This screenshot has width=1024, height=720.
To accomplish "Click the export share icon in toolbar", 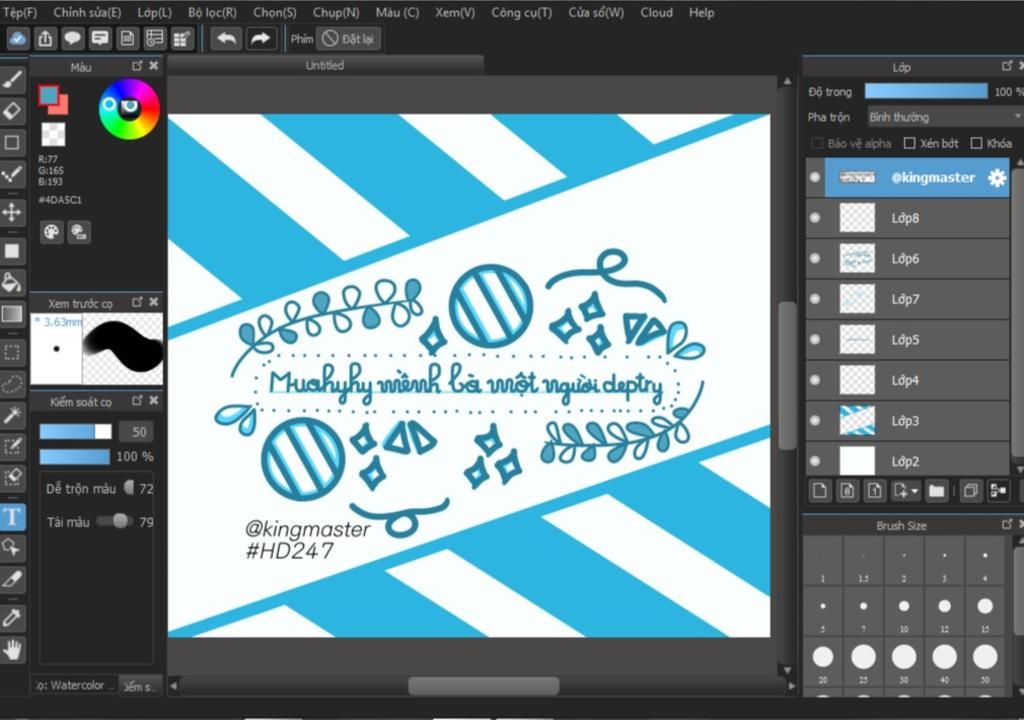I will [x=45, y=39].
